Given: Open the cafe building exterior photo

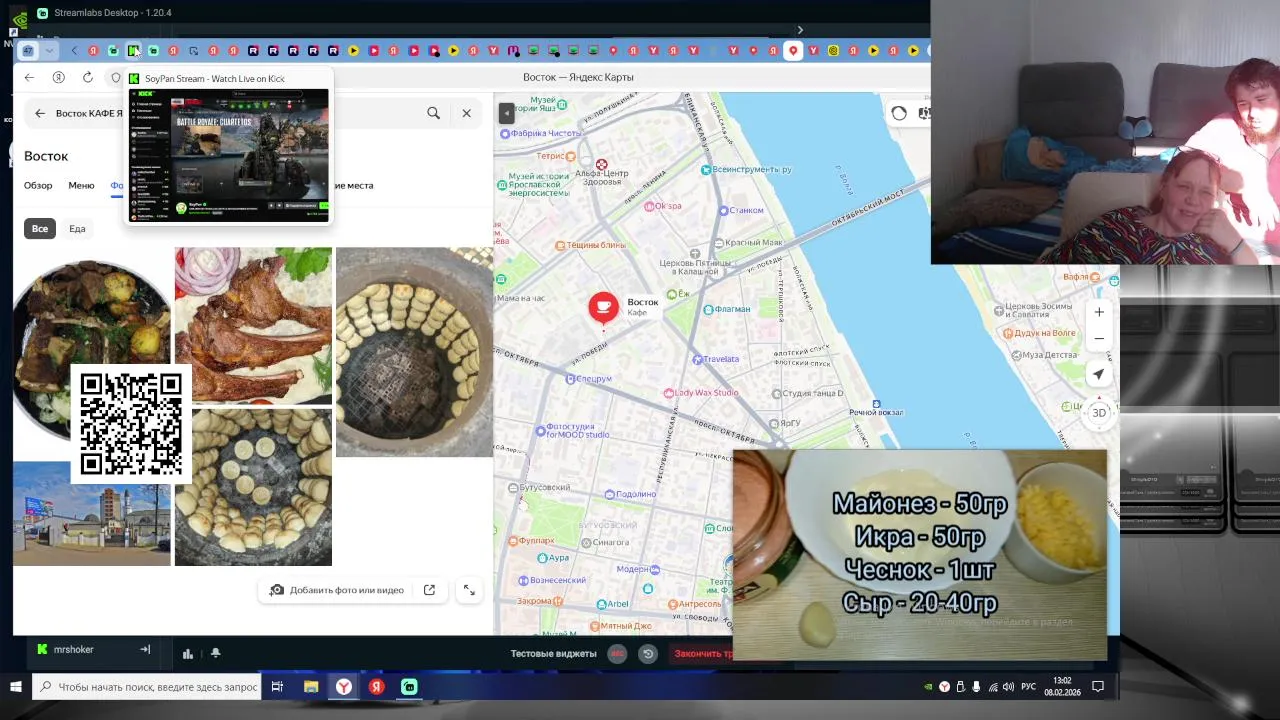Looking at the screenshot, I should coord(92,514).
